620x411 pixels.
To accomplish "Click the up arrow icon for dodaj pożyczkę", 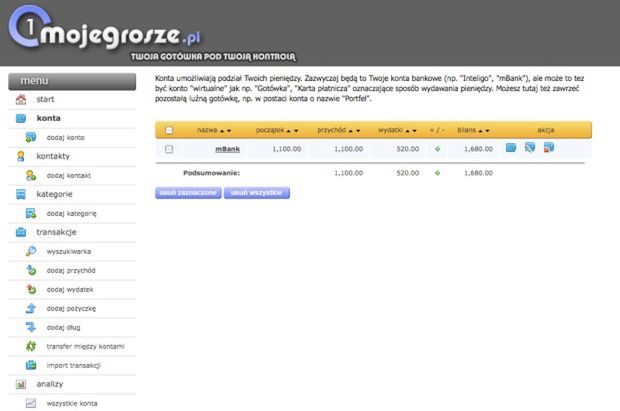I will coord(31,308).
